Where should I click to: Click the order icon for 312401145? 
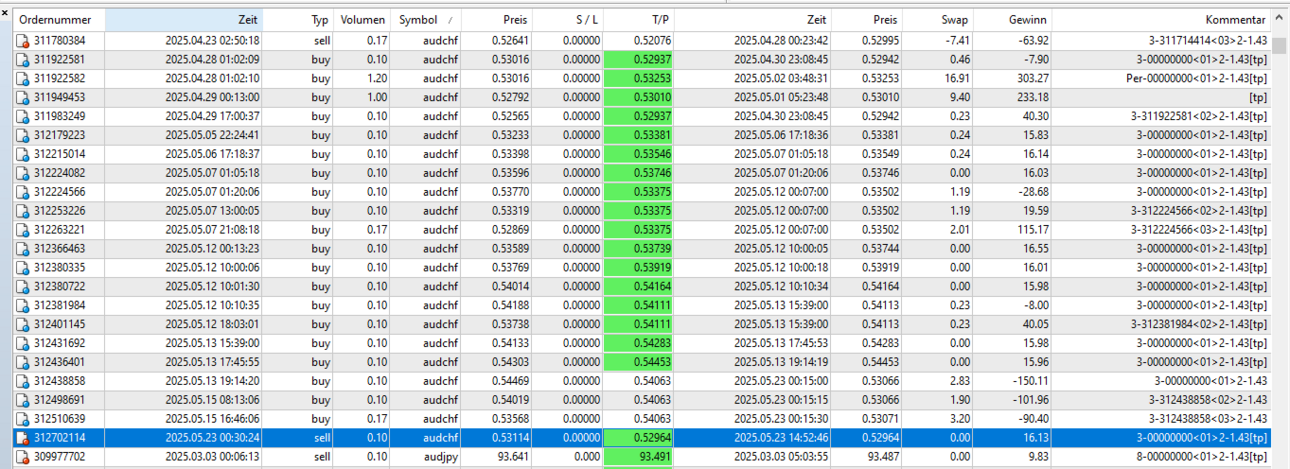pyautogui.click(x=23, y=324)
